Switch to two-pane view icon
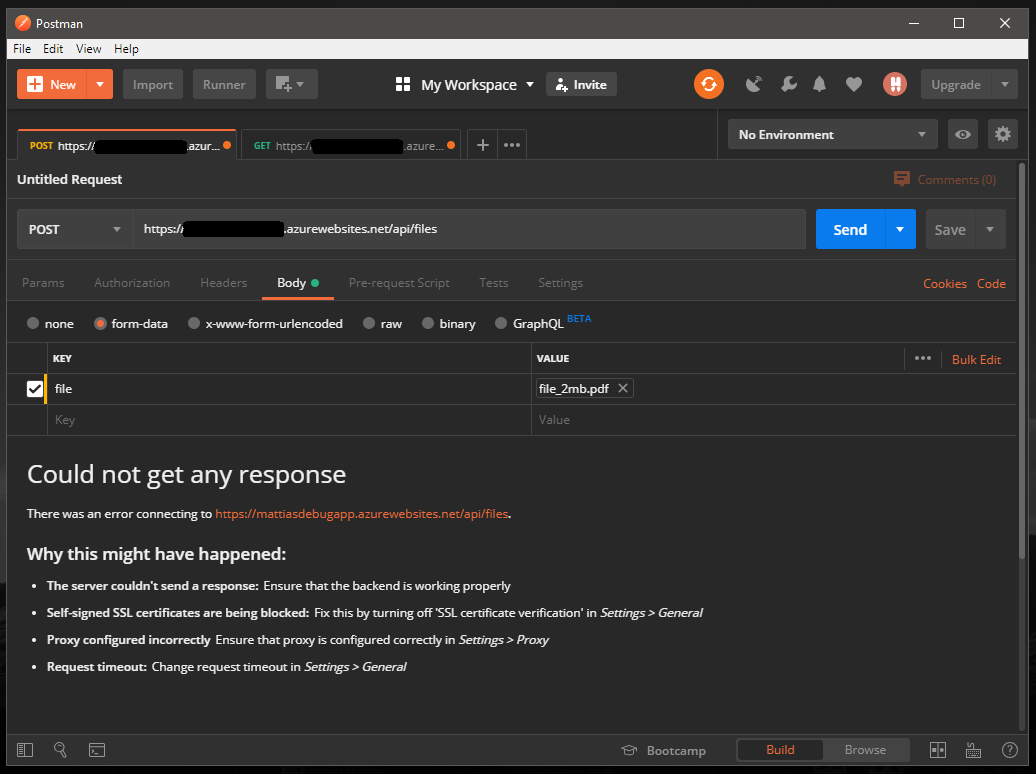 (x=938, y=750)
